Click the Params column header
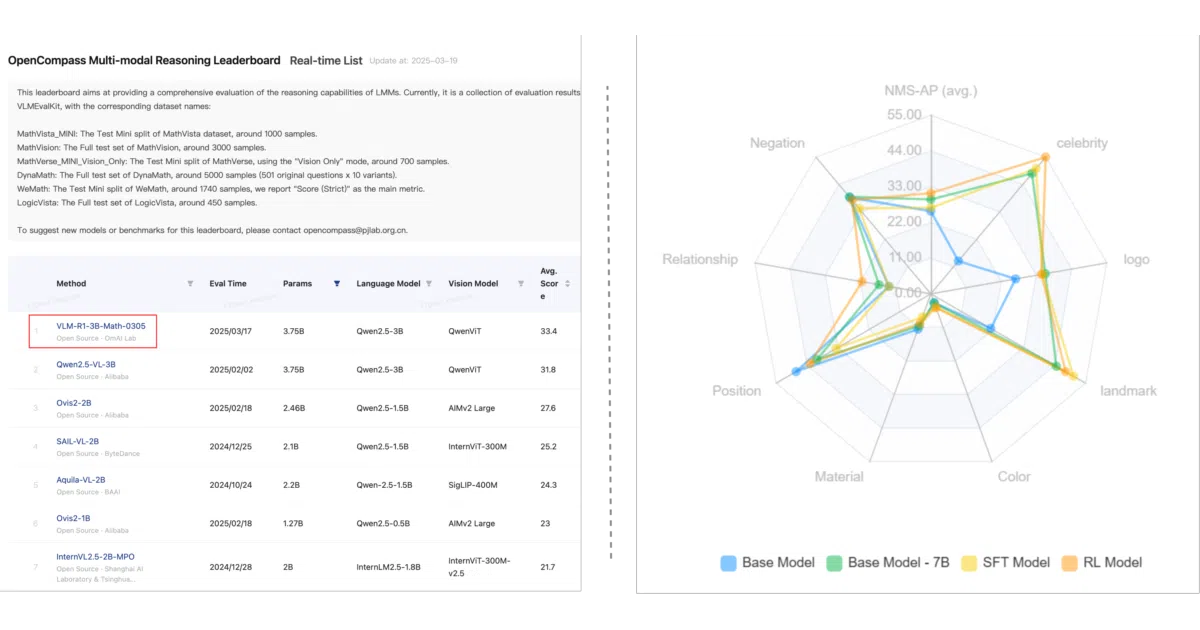Screen dimensions: 1200x630 pos(298,284)
